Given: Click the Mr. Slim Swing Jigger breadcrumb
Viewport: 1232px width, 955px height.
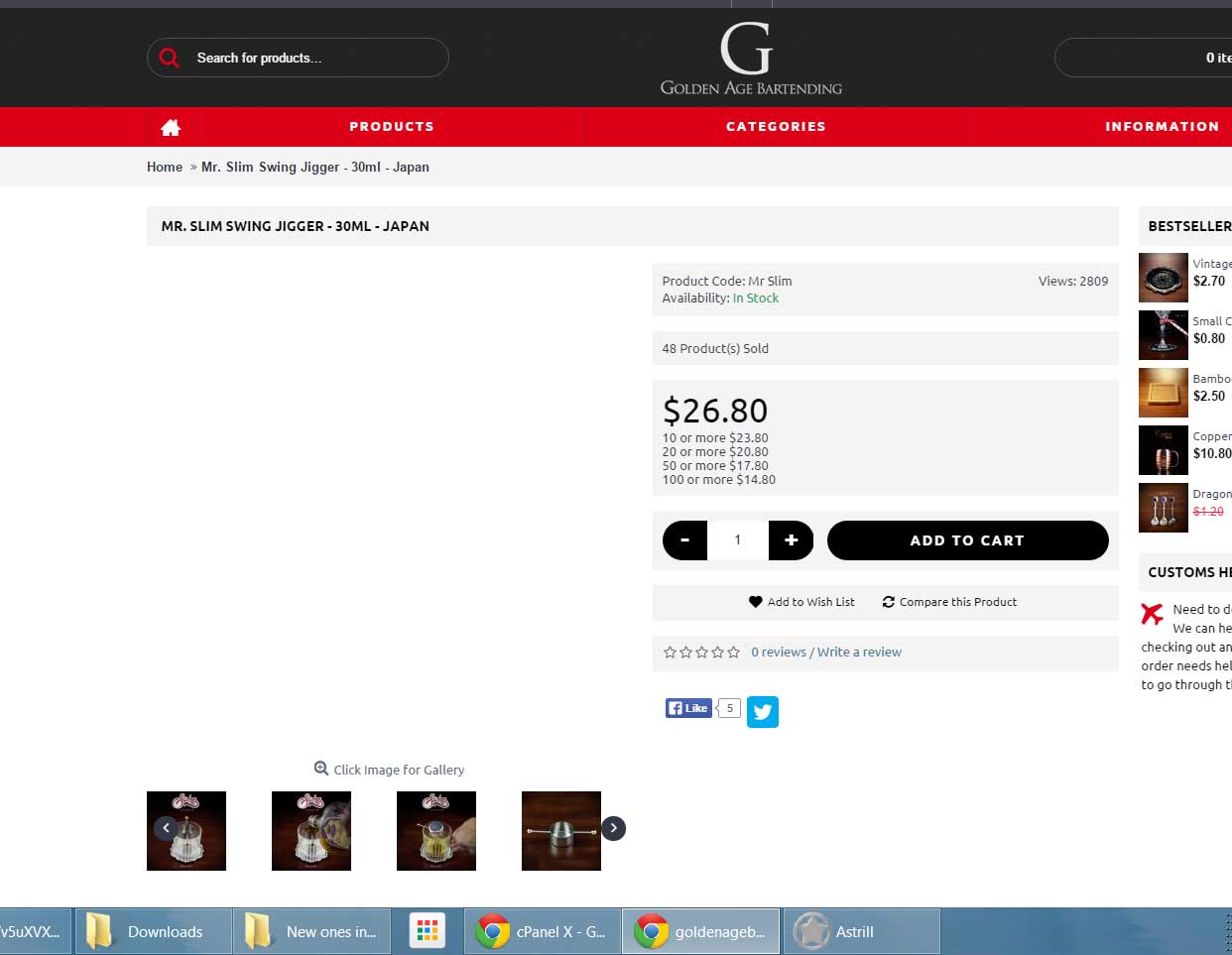Looking at the screenshot, I should pos(315,167).
